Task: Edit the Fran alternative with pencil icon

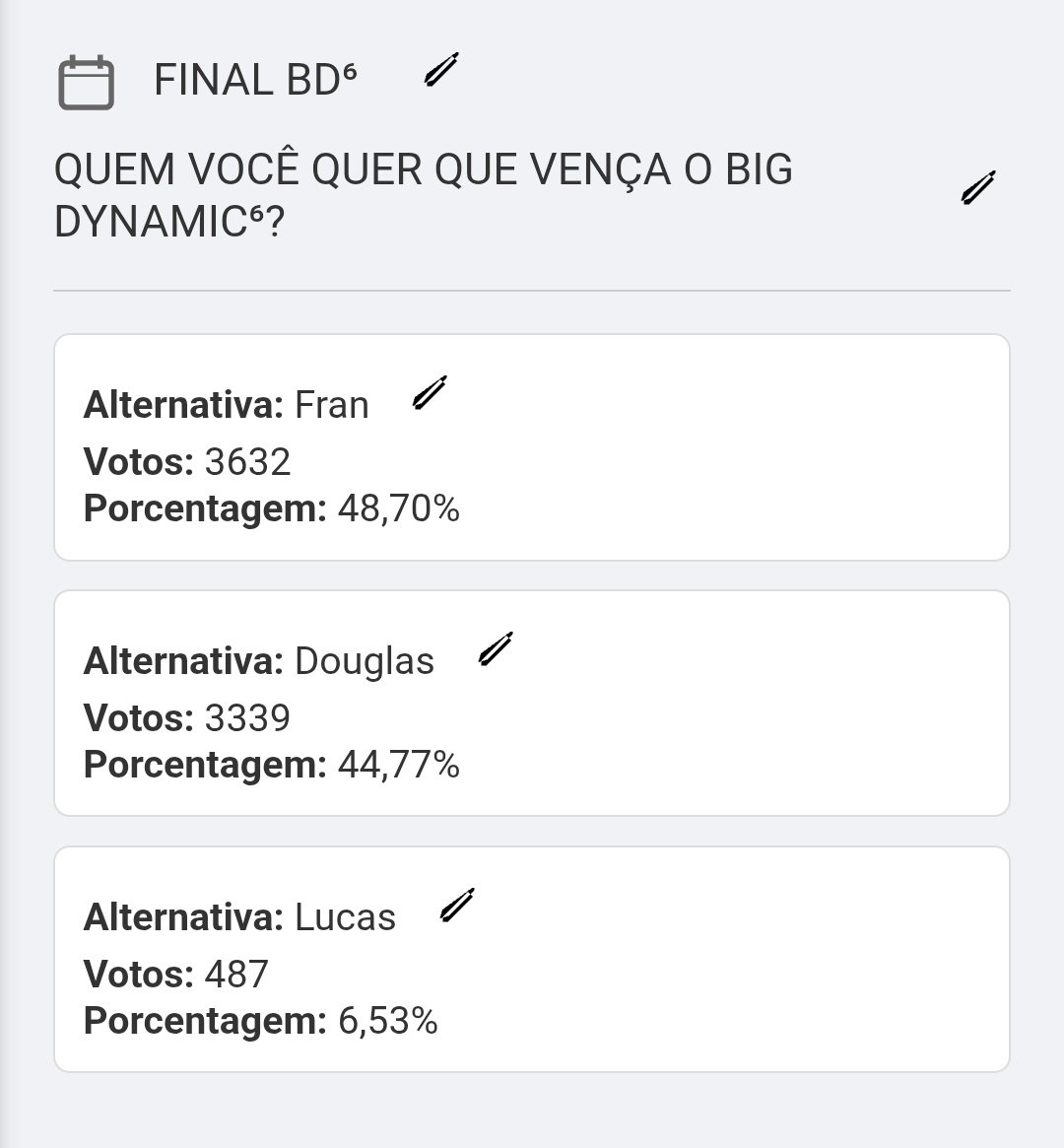Action: (x=430, y=393)
